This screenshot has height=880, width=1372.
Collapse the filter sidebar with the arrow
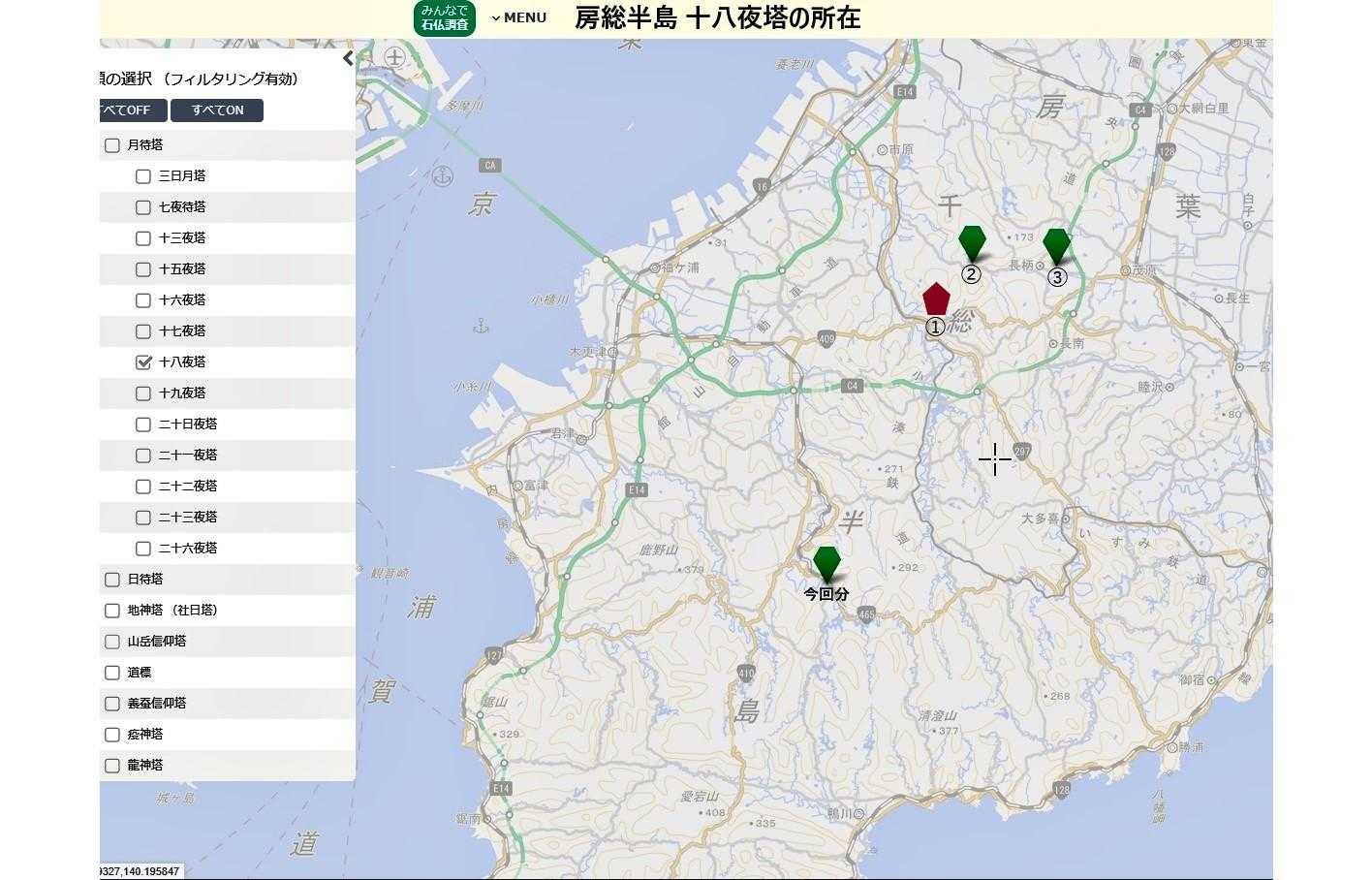click(348, 58)
